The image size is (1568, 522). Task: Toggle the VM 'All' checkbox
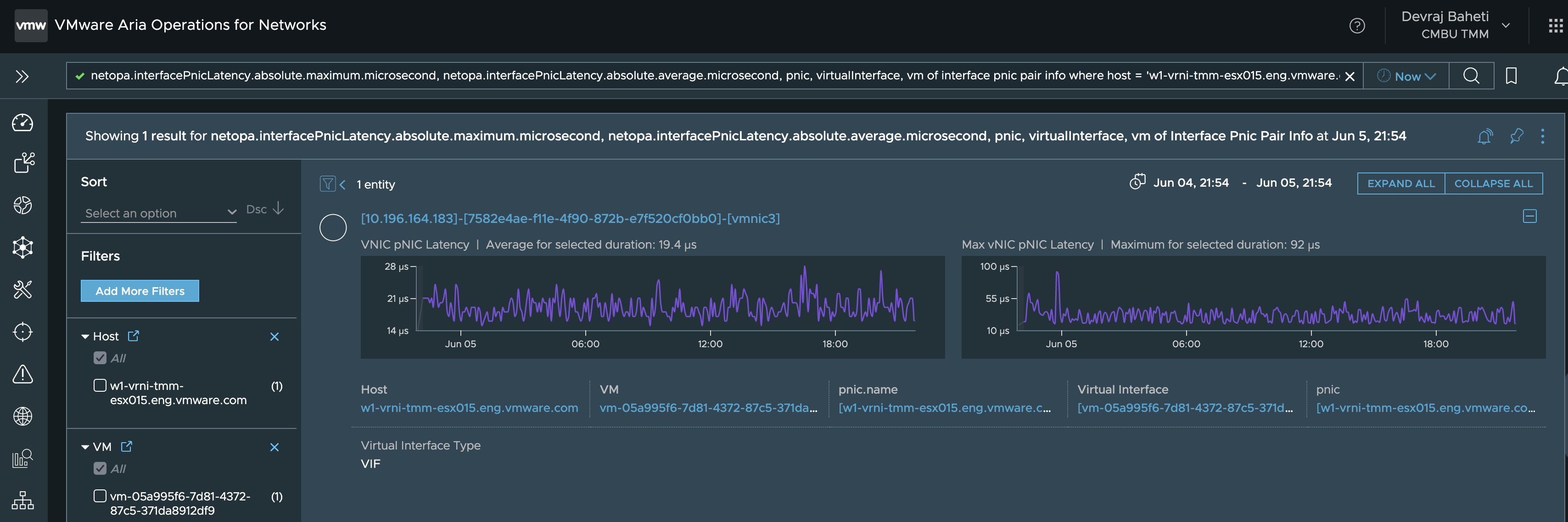(x=100, y=468)
